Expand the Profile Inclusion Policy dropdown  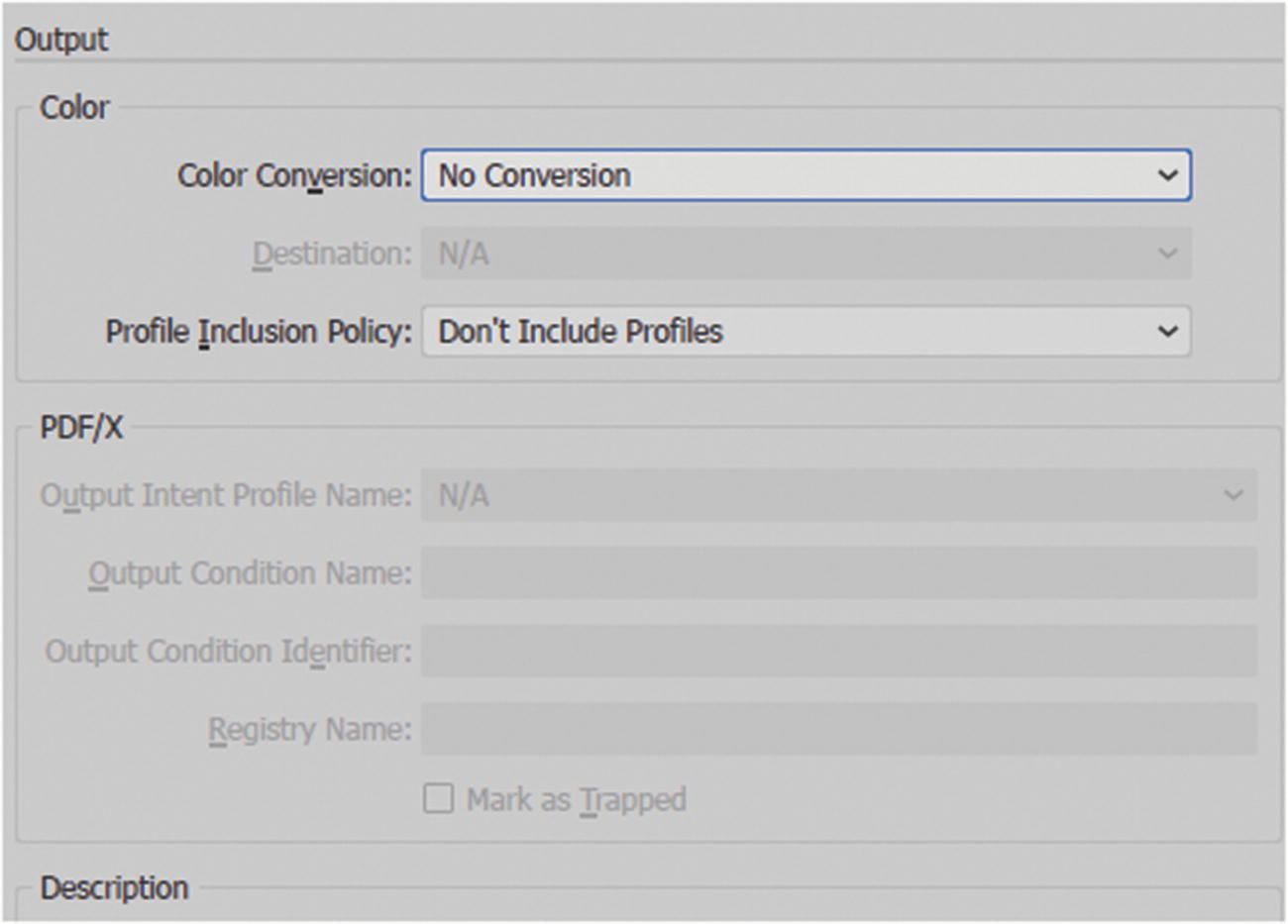pos(805,331)
